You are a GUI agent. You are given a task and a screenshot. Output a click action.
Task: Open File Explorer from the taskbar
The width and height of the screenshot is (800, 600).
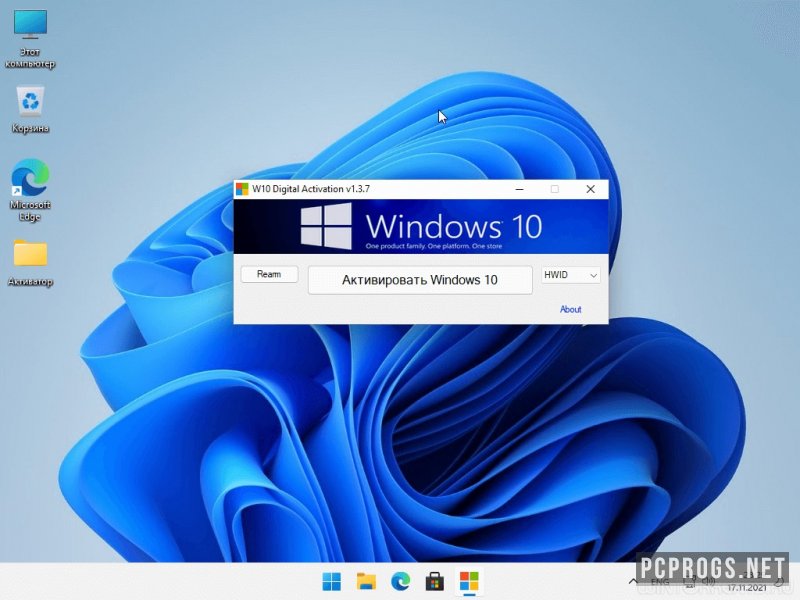point(366,581)
